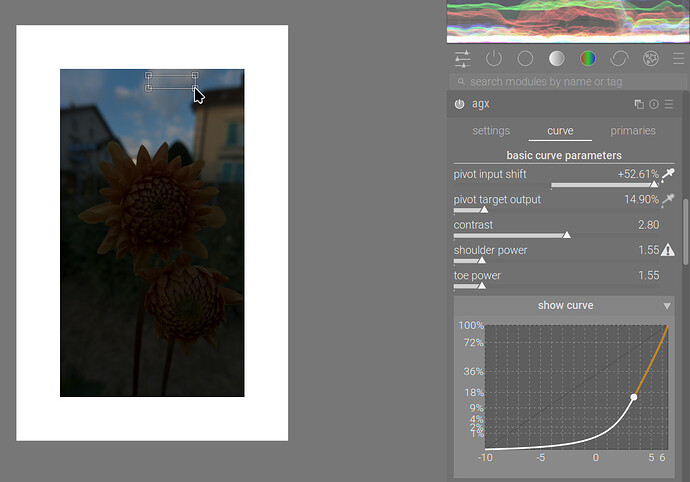Switch to the settings tab
This screenshot has height=482, width=690.
tap(491, 131)
